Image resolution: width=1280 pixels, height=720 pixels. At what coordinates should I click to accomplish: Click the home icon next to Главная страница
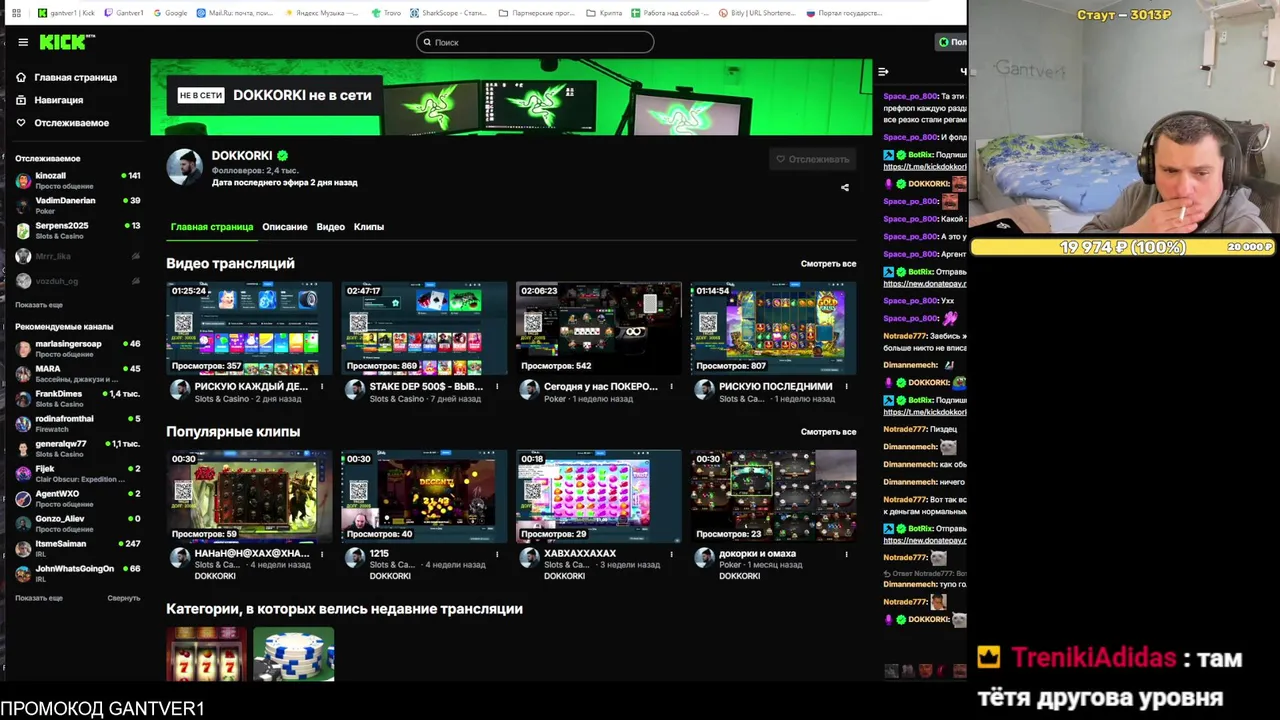[x=21, y=77]
